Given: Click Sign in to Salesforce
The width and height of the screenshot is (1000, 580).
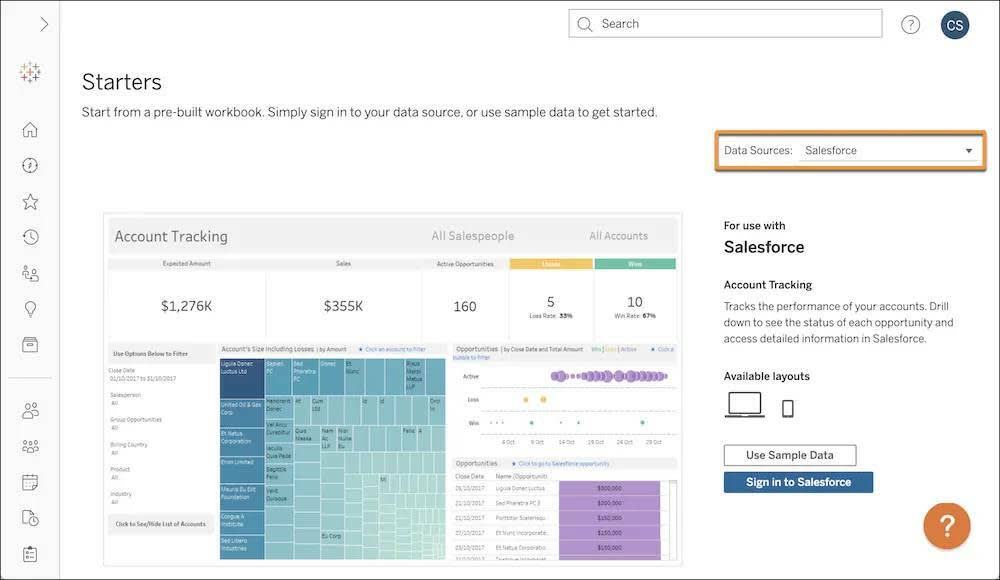Looking at the screenshot, I should tap(798, 480).
